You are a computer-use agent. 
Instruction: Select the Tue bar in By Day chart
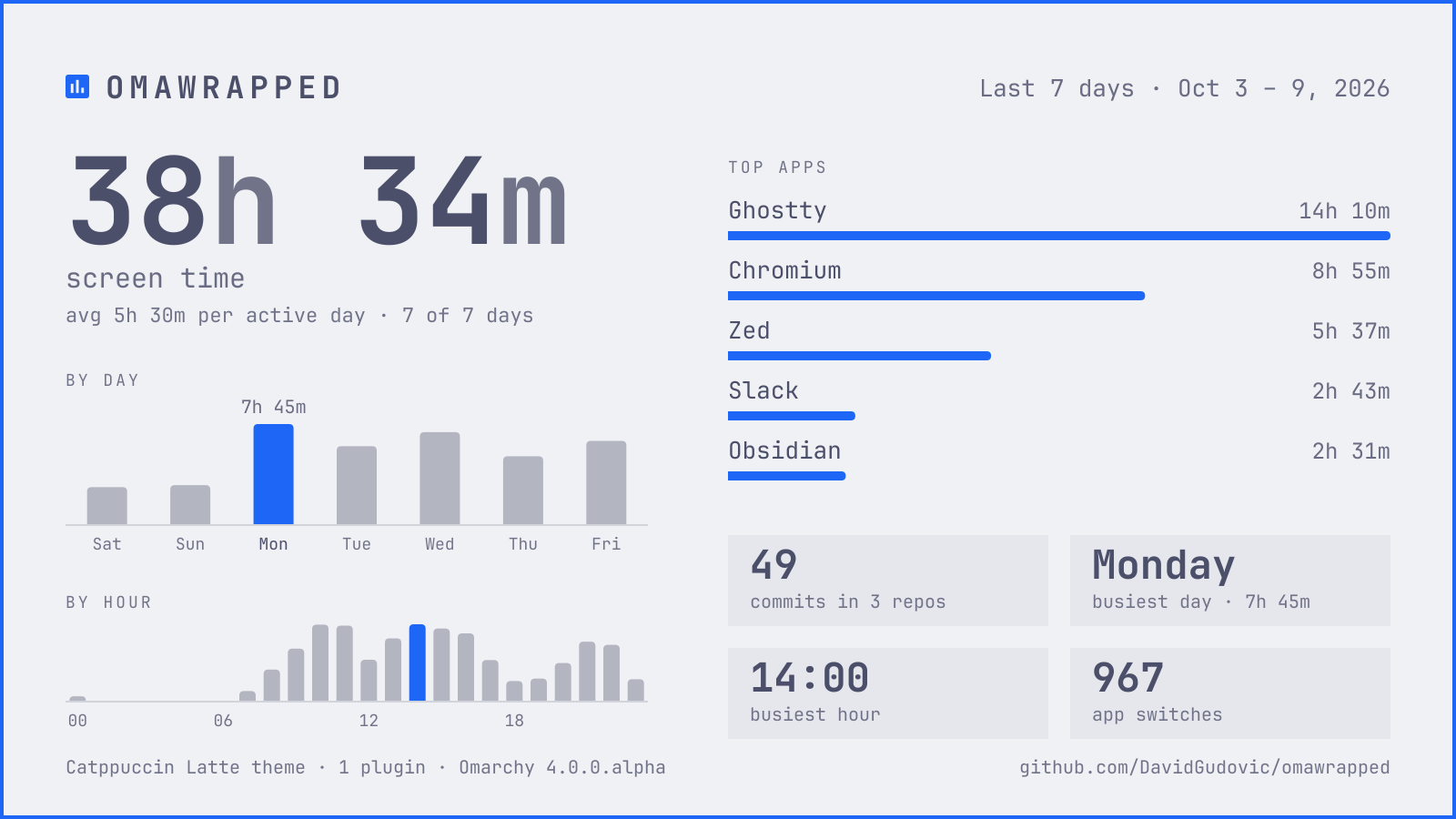click(357, 485)
